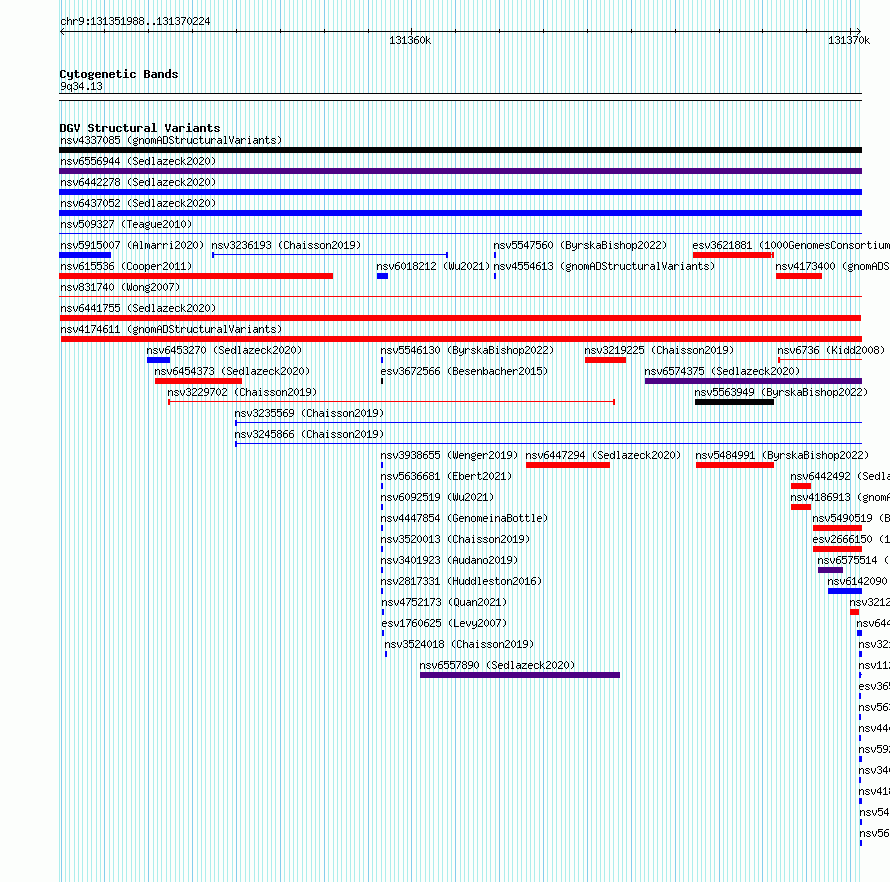The image size is (890, 882).
Task: Open nsv3245866 (Chaisson2019) variant
Action: point(309,434)
